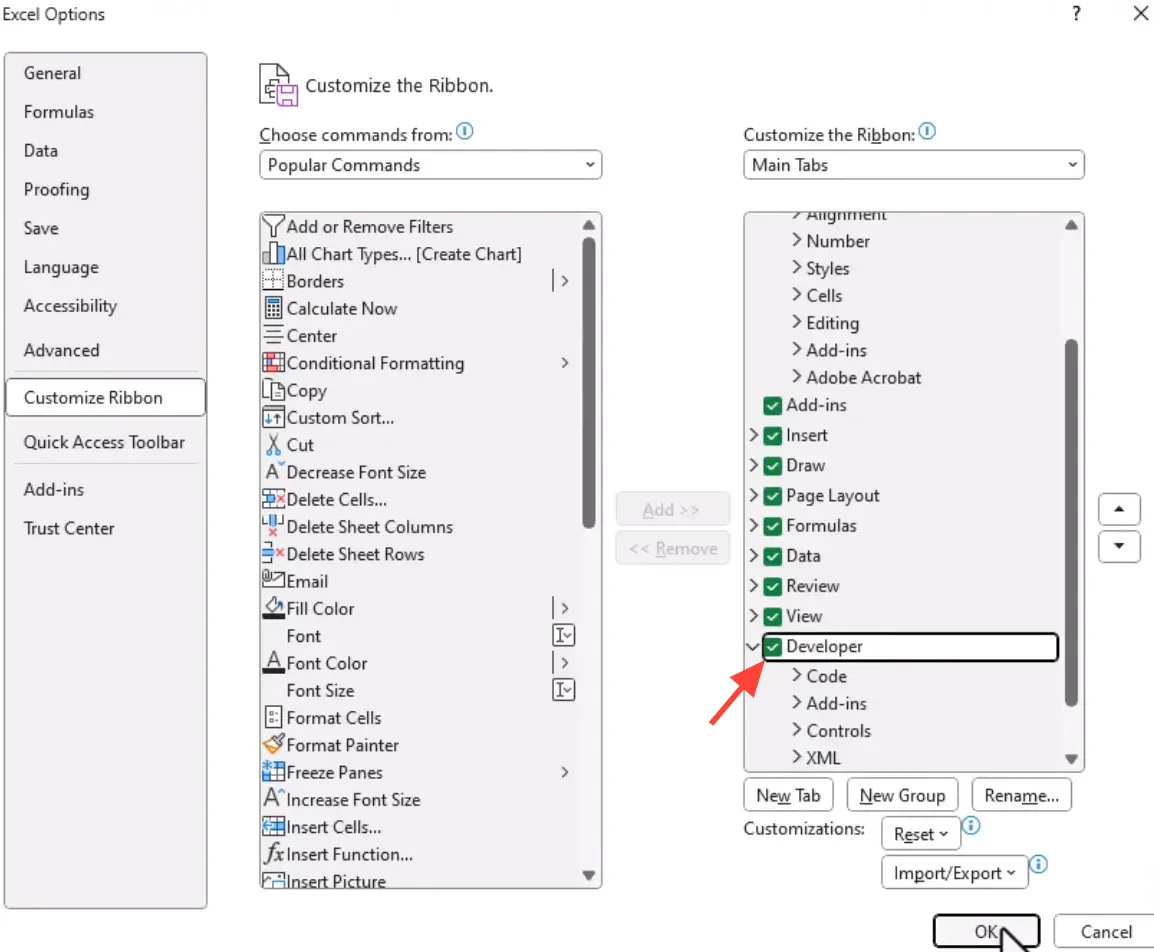Image resolution: width=1154 pixels, height=952 pixels.
Task: Switch to the Trust Center section
Action: tap(69, 528)
